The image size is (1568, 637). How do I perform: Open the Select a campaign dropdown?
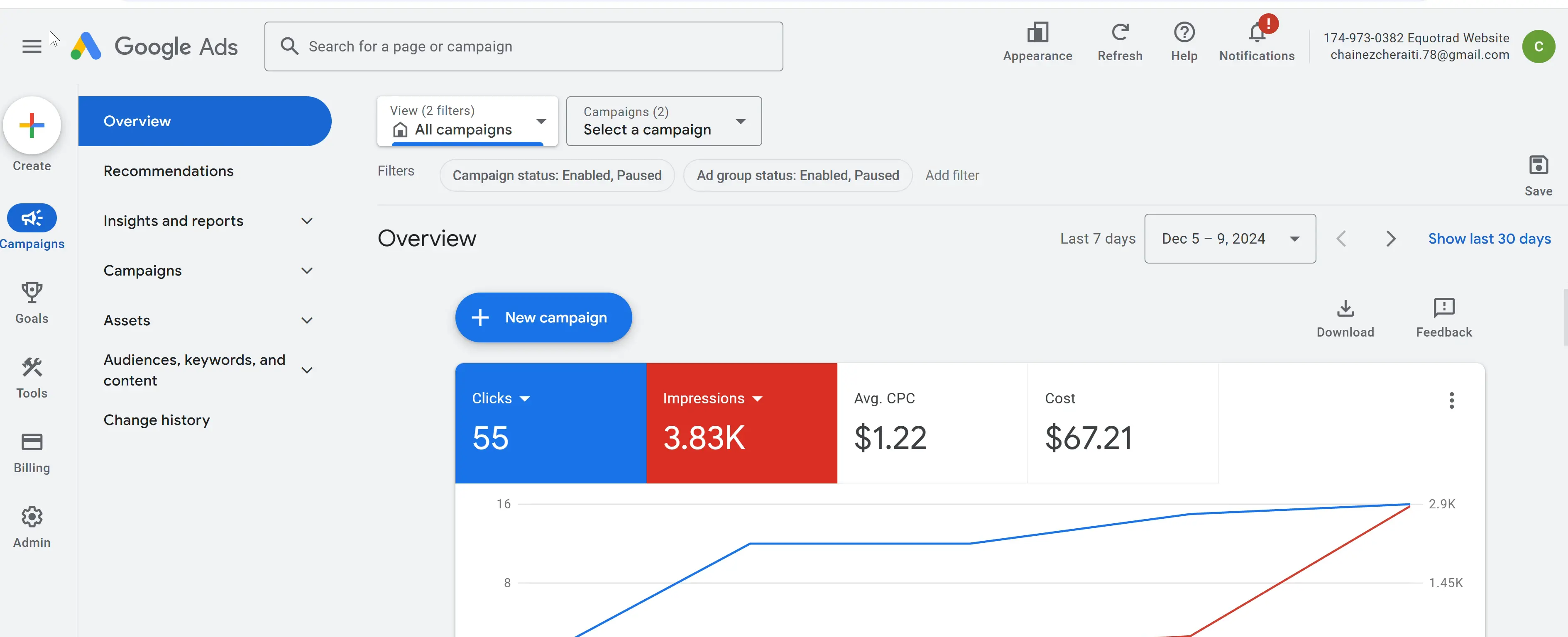coord(663,121)
